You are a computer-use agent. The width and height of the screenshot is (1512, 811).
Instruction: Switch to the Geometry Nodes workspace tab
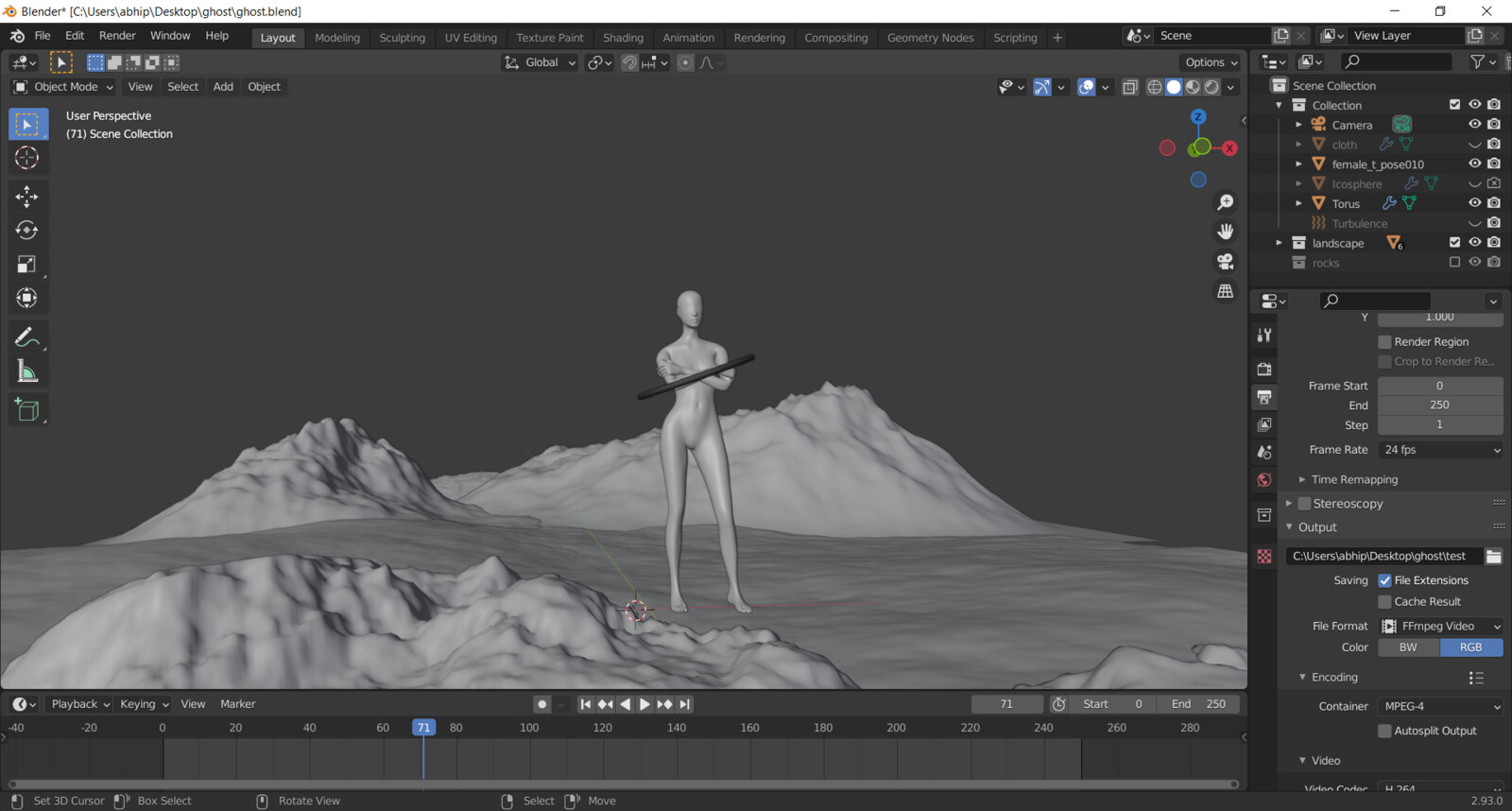click(930, 38)
